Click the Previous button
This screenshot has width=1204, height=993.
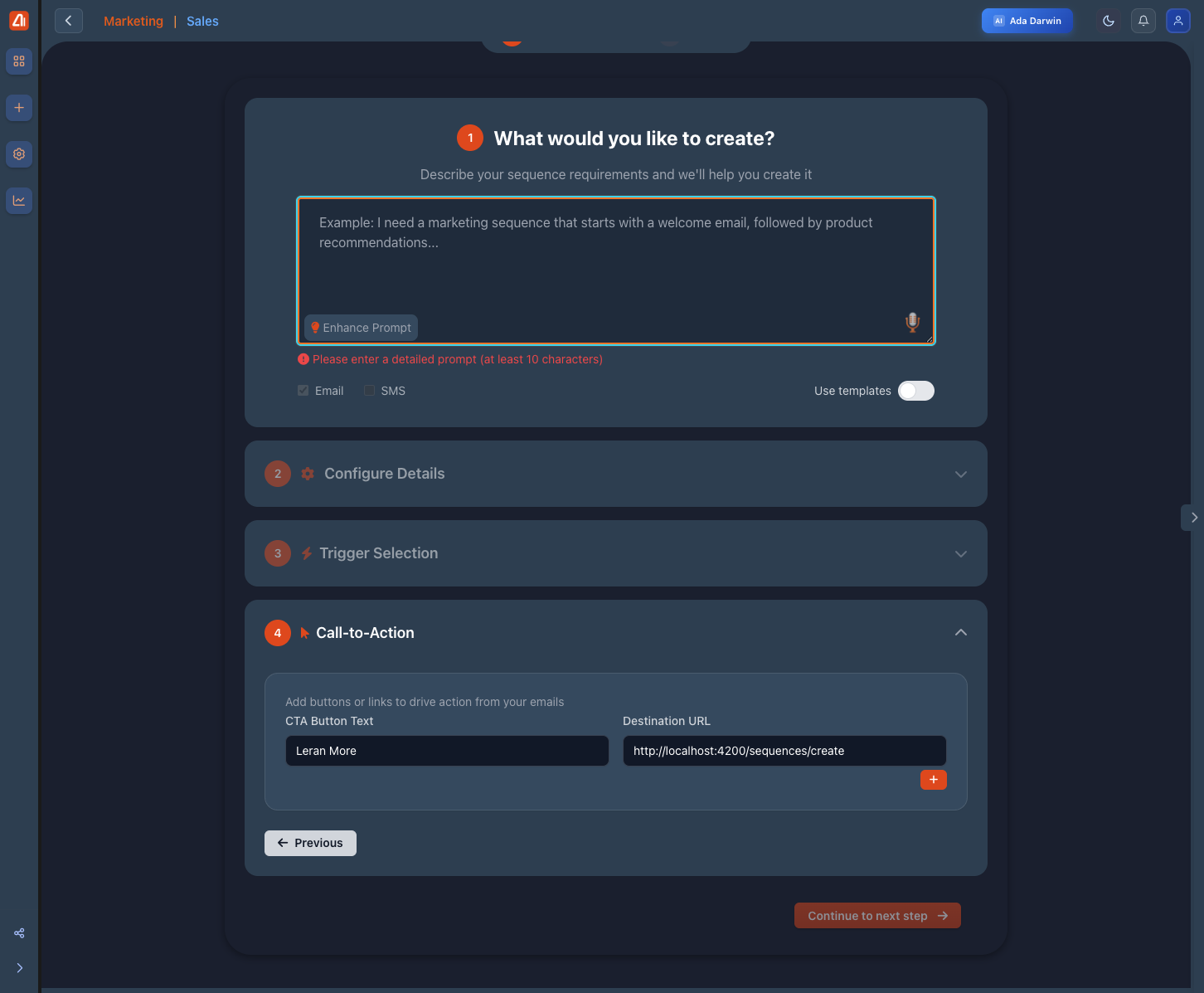[310, 843]
